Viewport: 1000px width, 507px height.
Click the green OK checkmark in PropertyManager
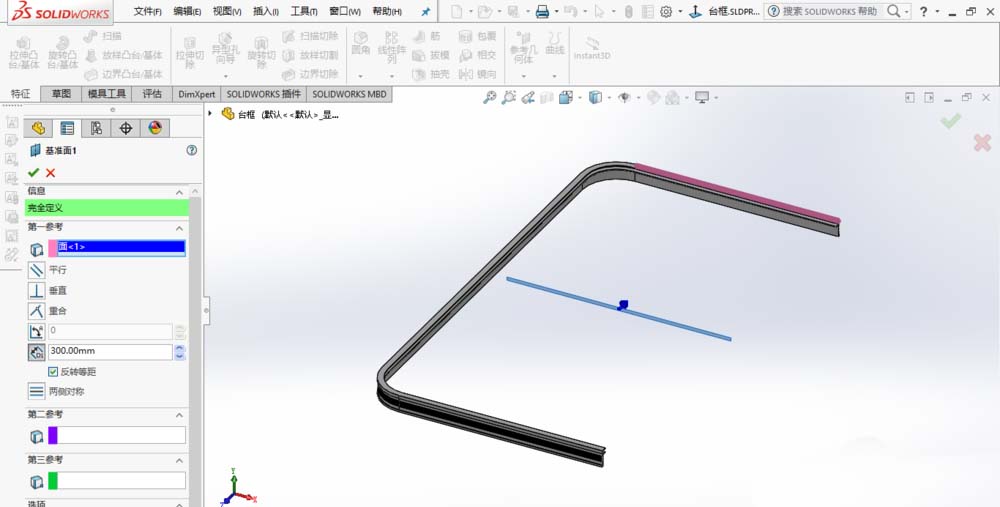pyautogui.click(x=34, y=172)
